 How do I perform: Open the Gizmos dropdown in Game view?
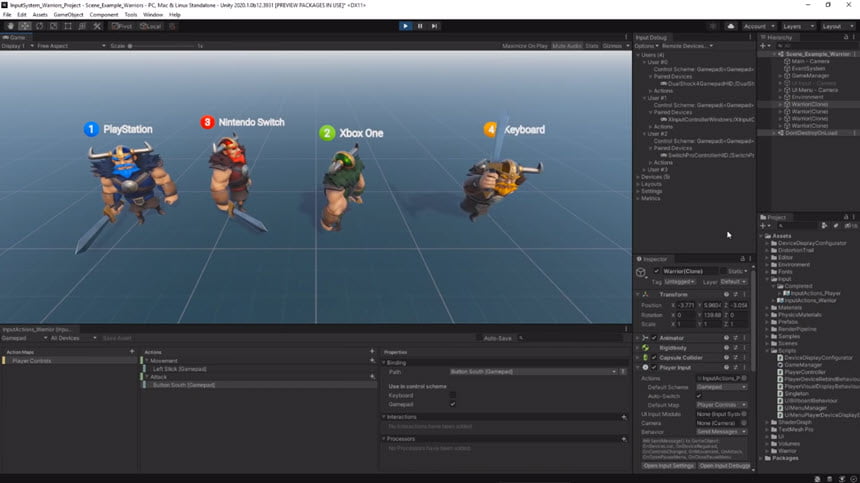coord(615,46)
